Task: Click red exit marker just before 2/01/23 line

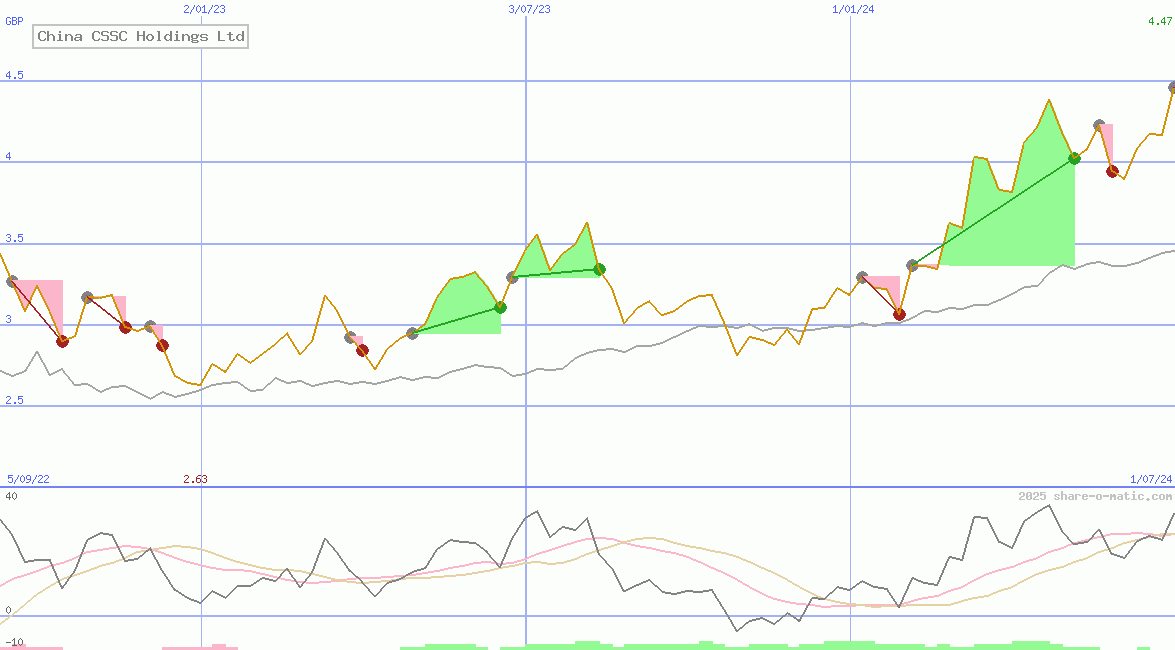Action: (163, 345)
